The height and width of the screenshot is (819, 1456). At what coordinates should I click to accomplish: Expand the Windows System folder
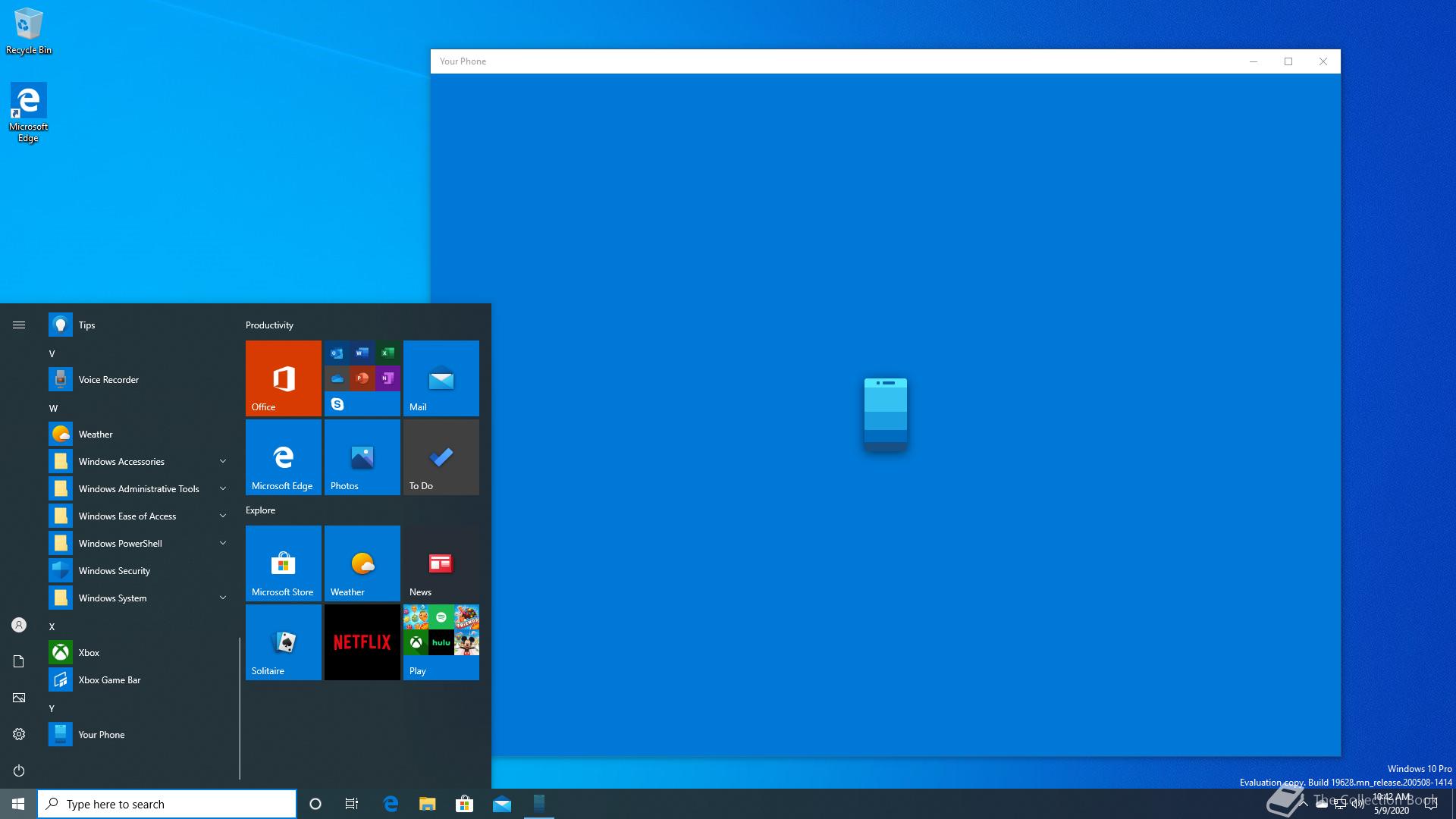[138, 598]
